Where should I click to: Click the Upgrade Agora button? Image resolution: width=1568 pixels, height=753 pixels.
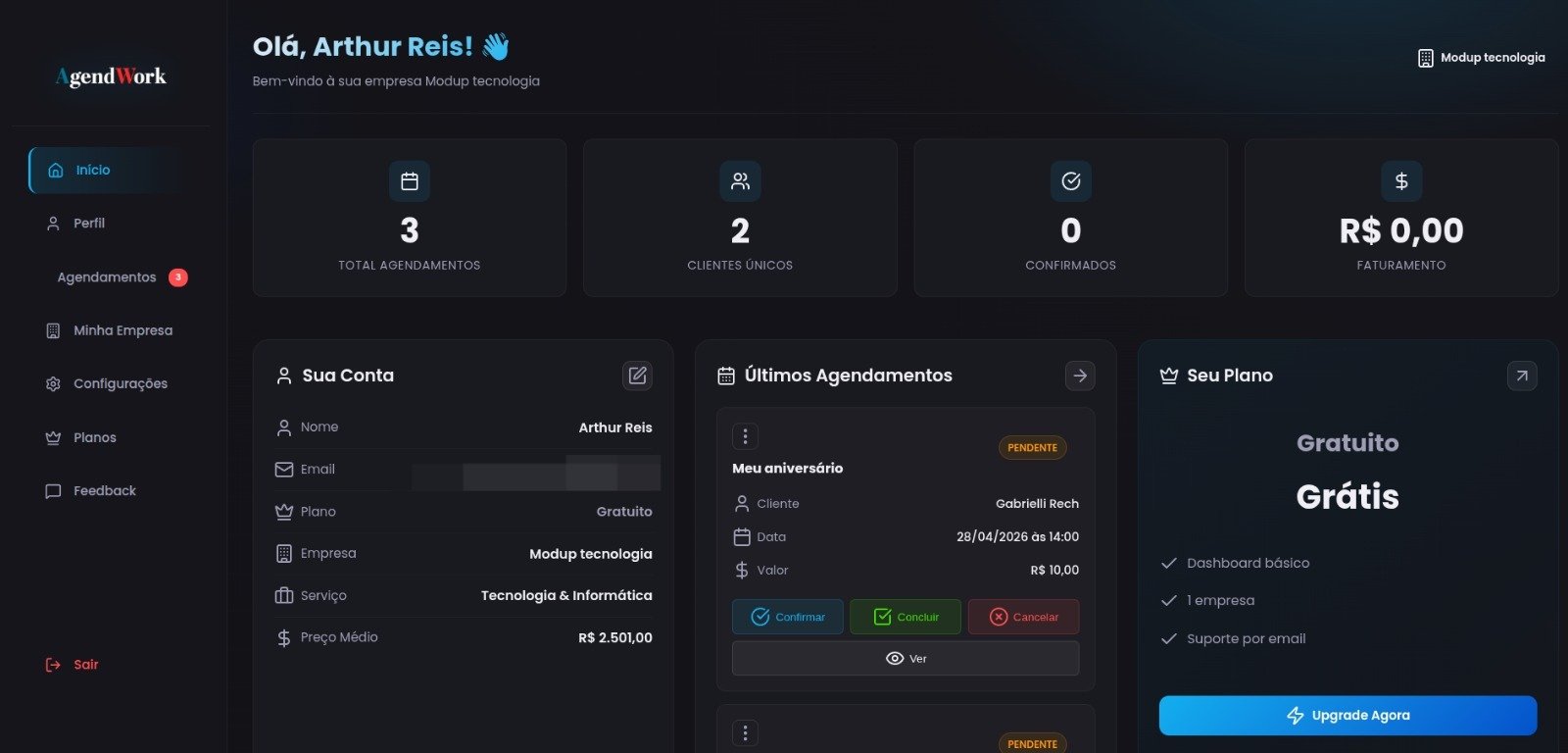click(x=1347, y=716)
